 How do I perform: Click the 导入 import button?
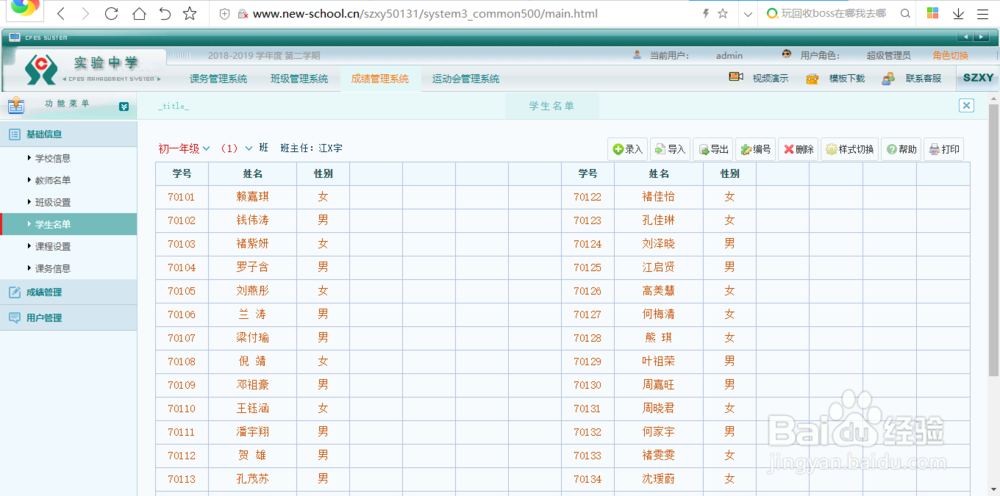[x=670, y=149]
